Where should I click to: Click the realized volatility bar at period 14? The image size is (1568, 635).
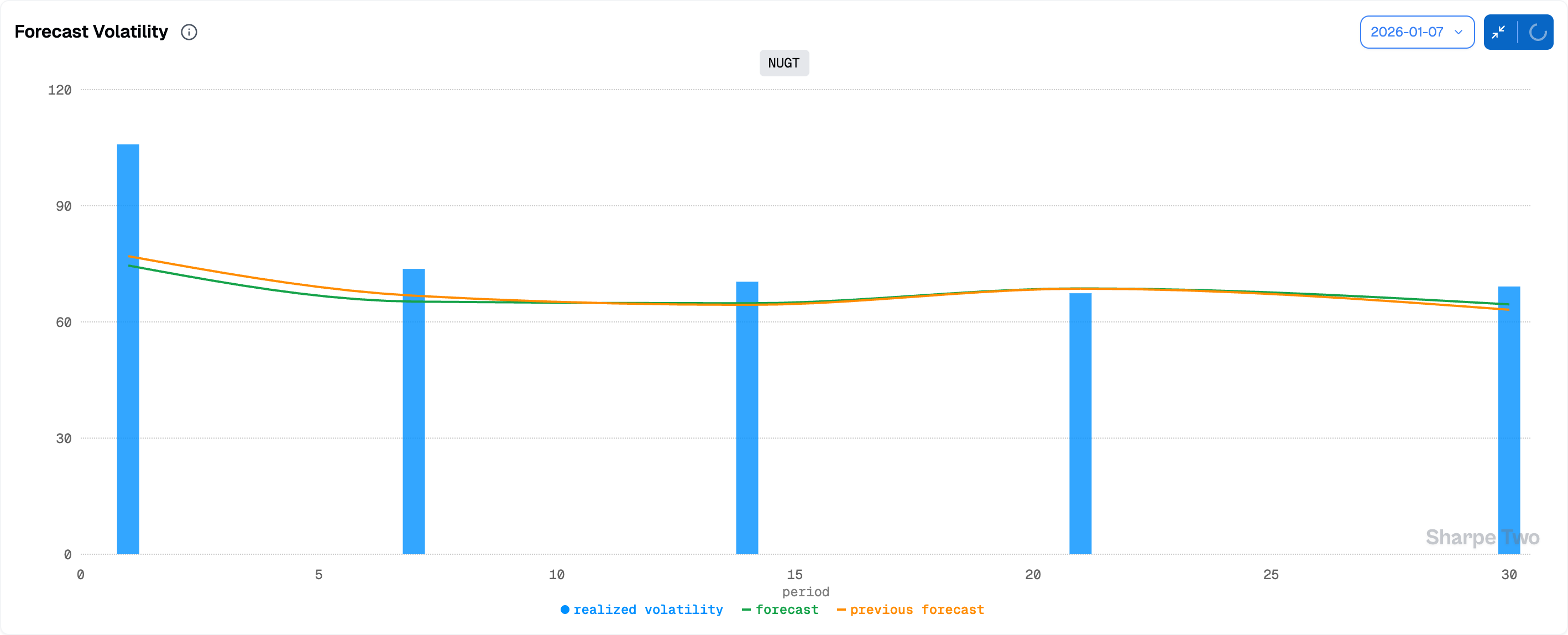(747, 418)
